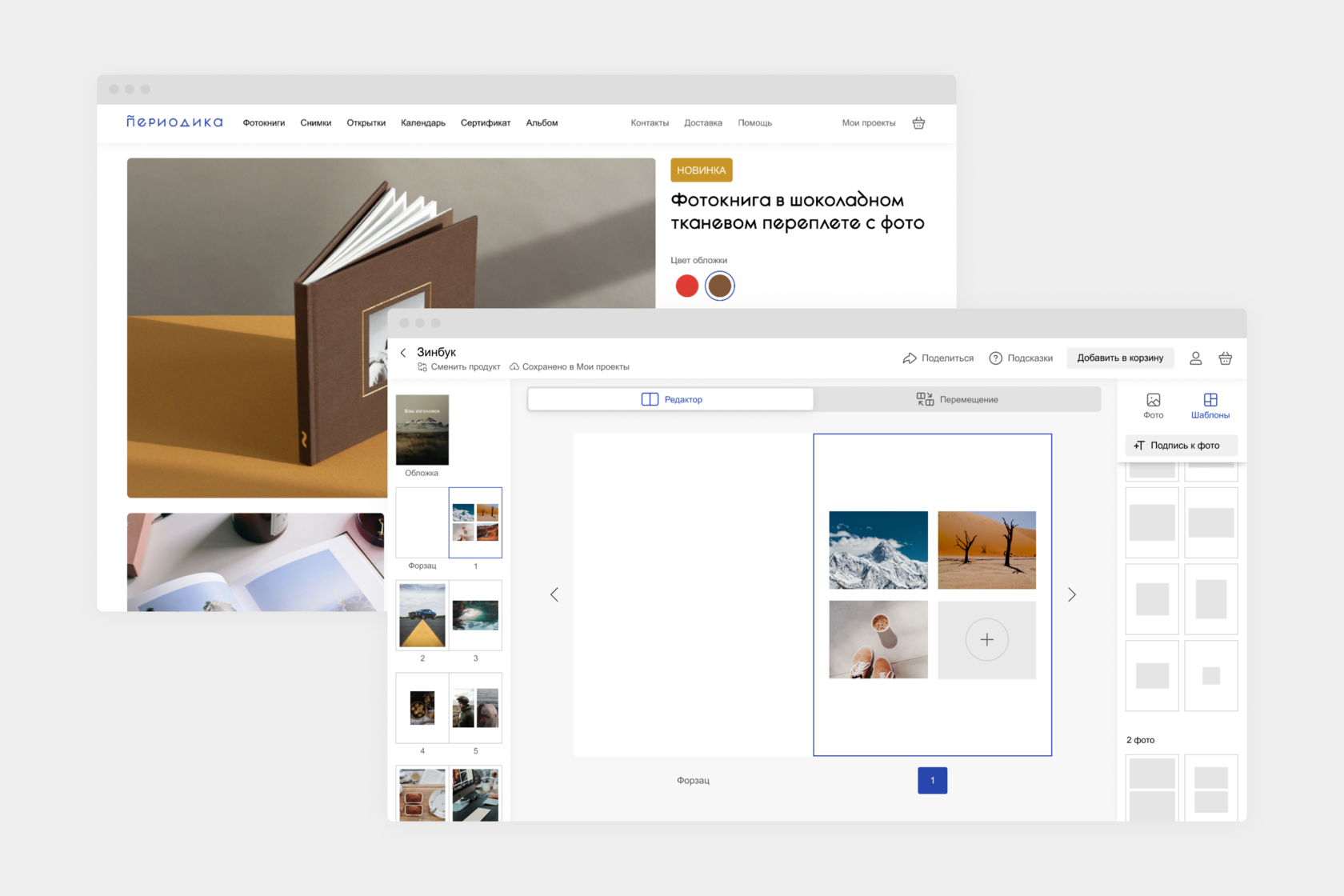The image size is (1344, 896).
Task: Open the Альбом menu item
Action: tap(542, 123)
